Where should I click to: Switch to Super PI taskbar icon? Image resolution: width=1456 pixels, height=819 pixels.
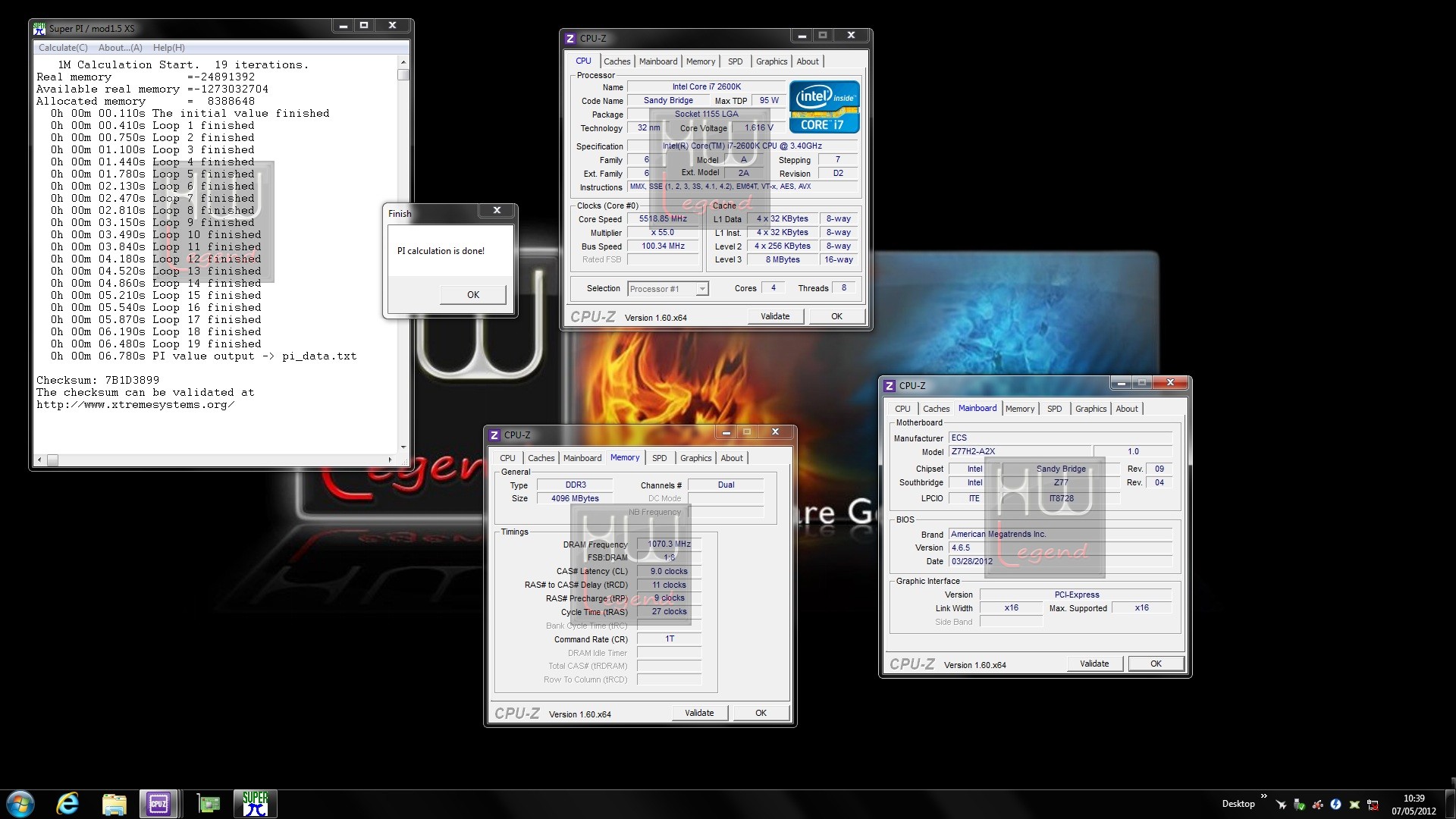[256, 804]
